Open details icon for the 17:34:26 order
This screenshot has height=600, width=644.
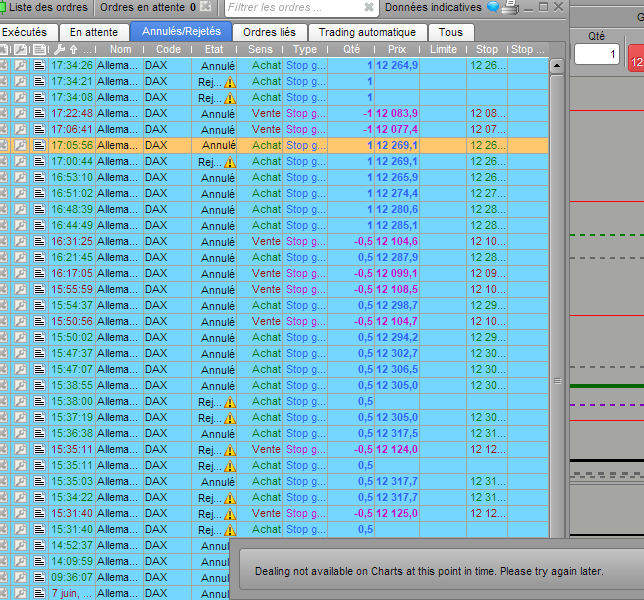[x=39, y=66]
